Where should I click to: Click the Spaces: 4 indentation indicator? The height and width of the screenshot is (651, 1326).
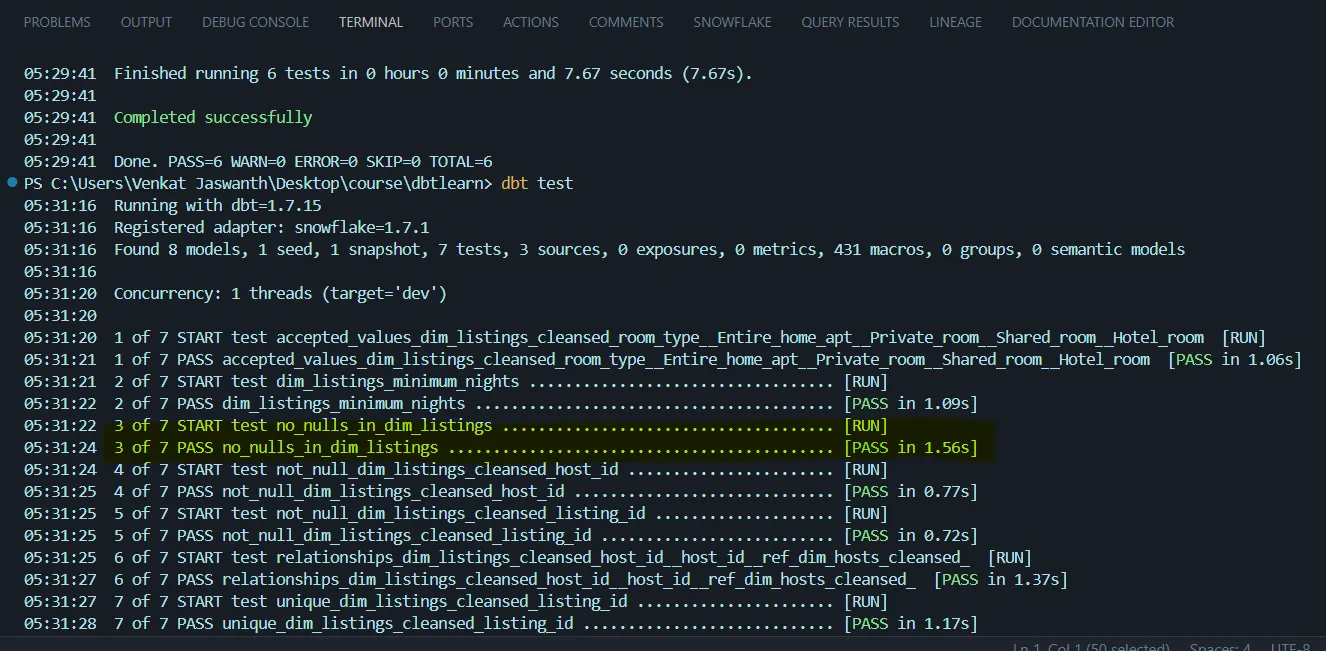(x=1220, y=645)
